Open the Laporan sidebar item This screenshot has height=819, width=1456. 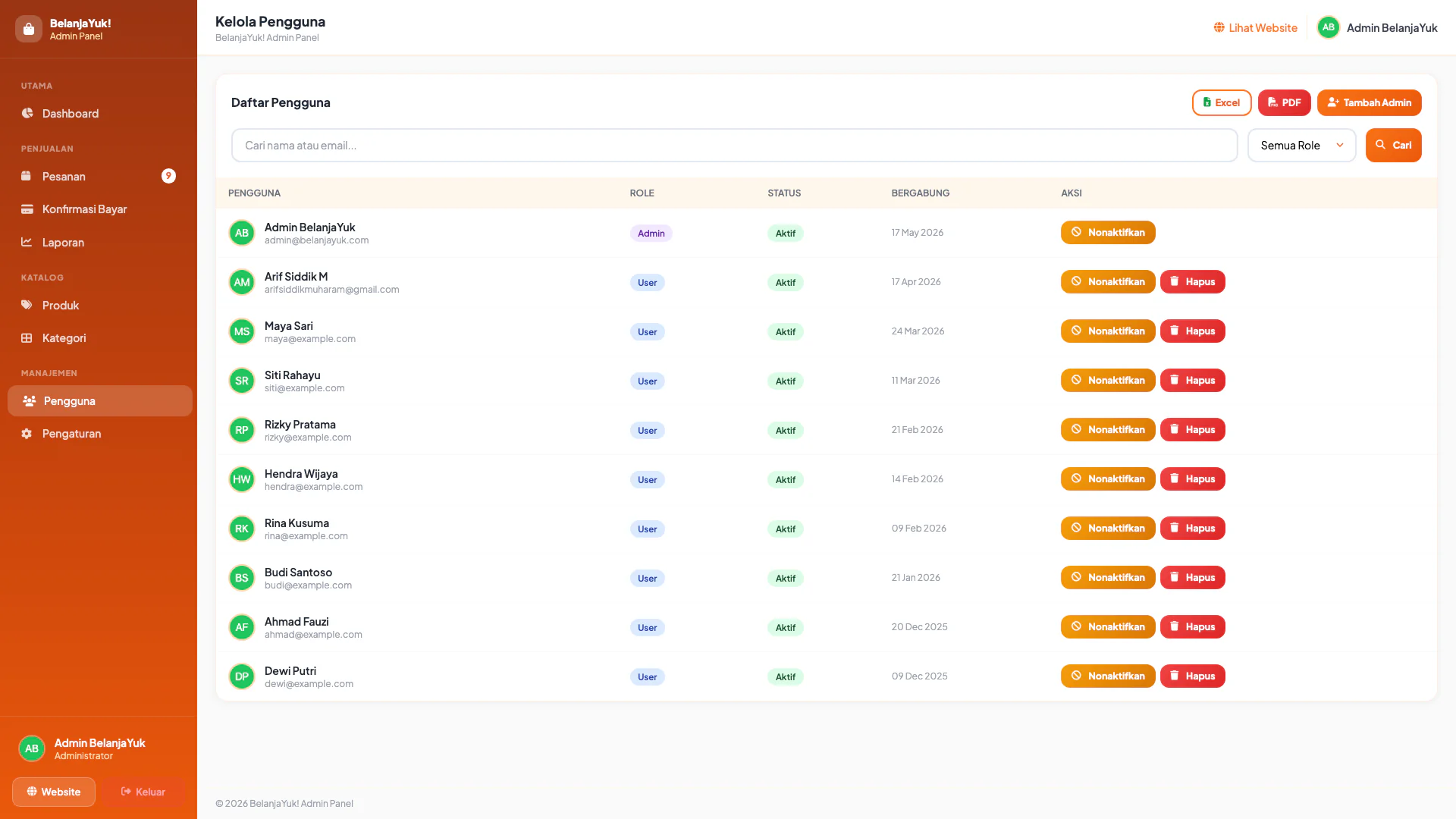[x=99, y=243]
